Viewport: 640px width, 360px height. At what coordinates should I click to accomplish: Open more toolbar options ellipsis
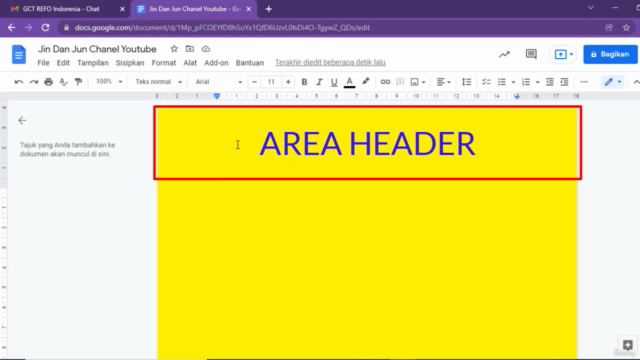584,82
